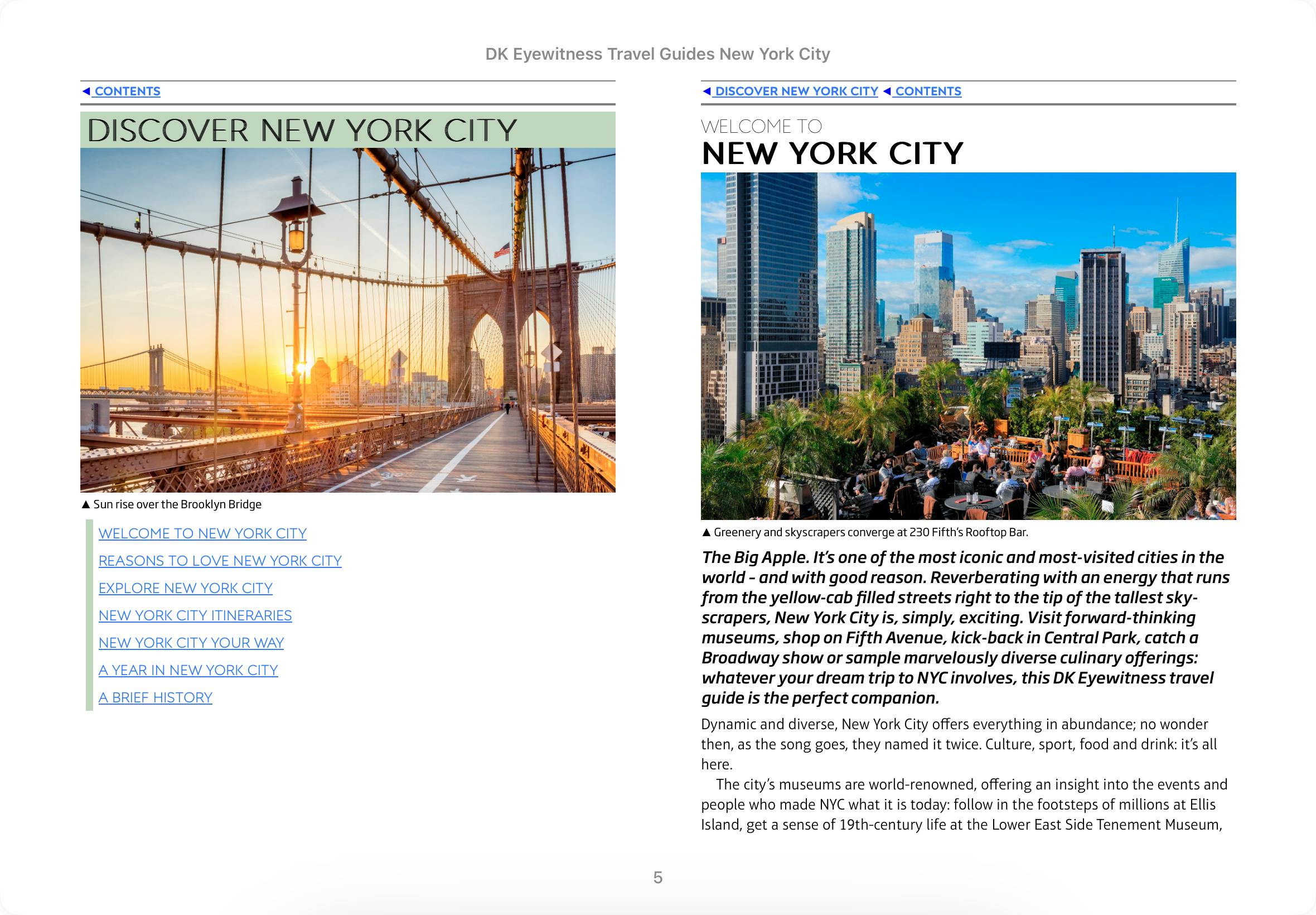Click the Greenery and skyscrapers caption
The image size is (1316, 915).
pos(870,533)
